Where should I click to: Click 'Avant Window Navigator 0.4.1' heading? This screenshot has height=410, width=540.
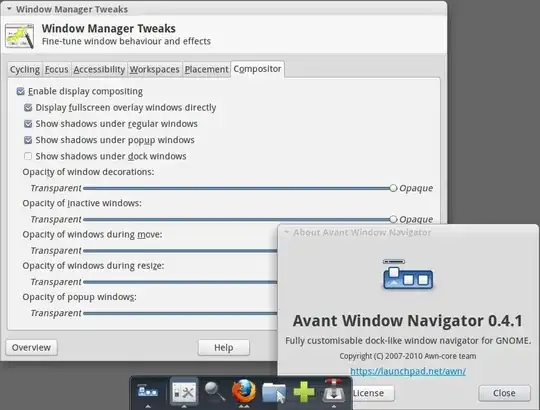[x=408, y=321]
